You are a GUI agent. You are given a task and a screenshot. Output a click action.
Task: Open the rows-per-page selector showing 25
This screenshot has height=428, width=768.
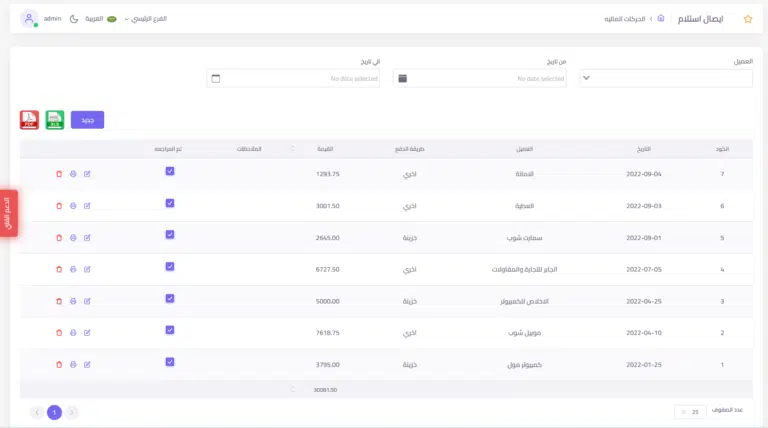(689, 412)
